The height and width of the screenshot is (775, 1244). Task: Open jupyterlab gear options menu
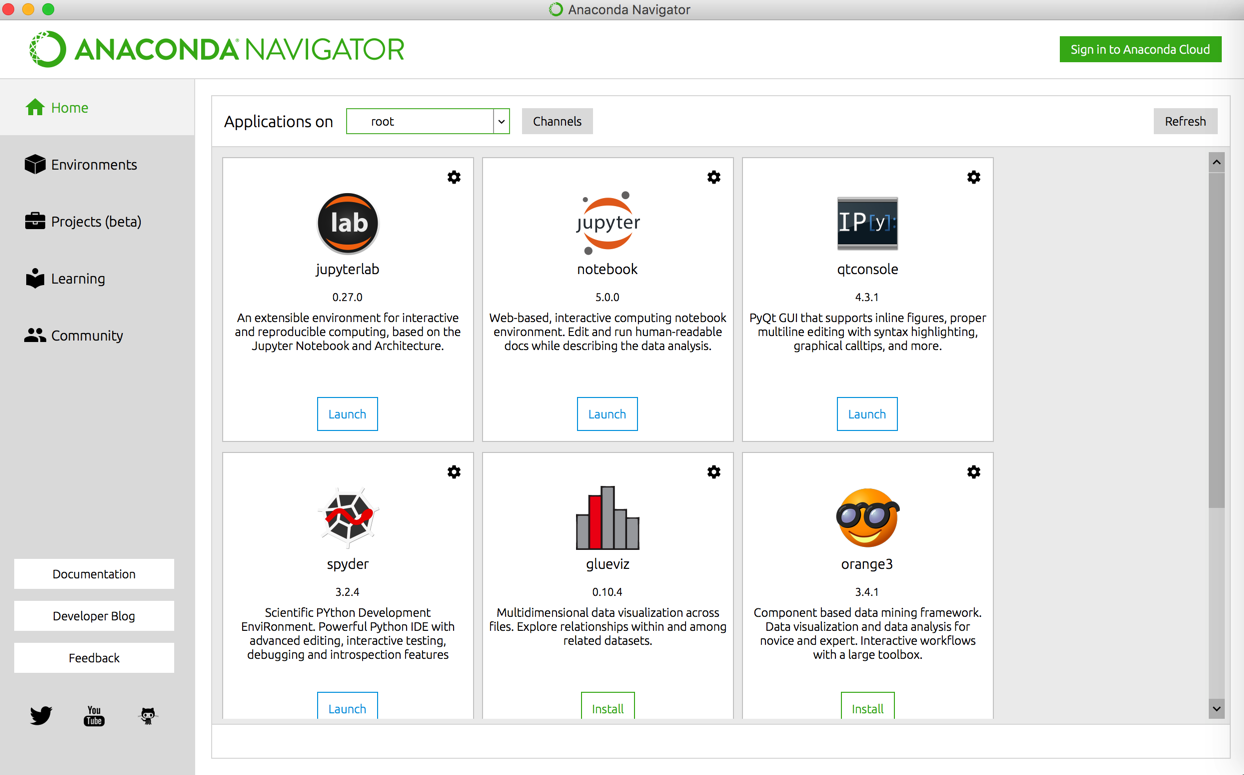(x=454, y=177)
